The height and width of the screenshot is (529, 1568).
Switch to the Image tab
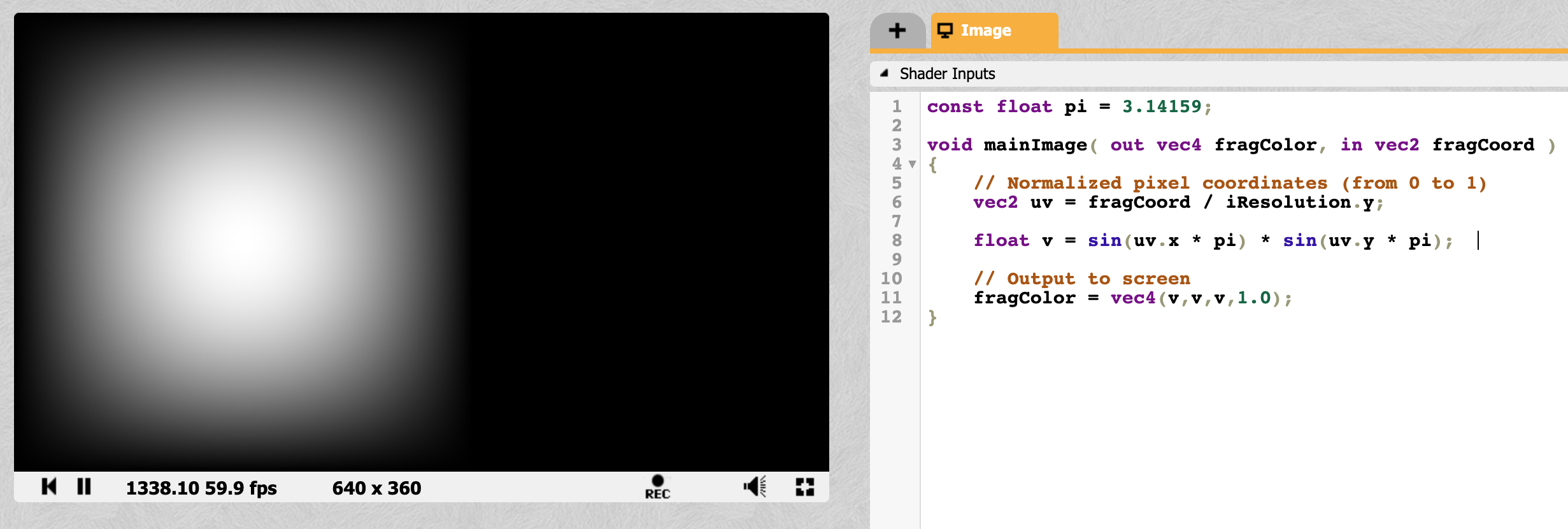[994, 30]
